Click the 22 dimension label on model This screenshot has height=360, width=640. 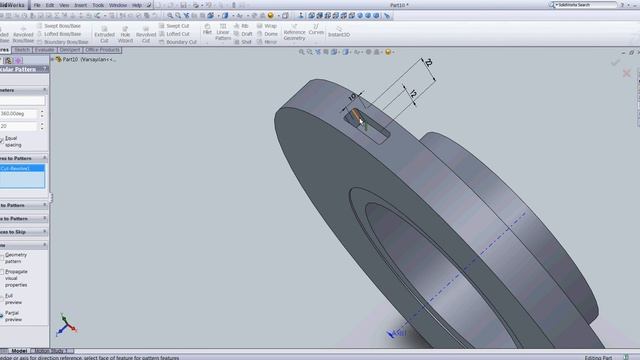(x=428, y=62)
